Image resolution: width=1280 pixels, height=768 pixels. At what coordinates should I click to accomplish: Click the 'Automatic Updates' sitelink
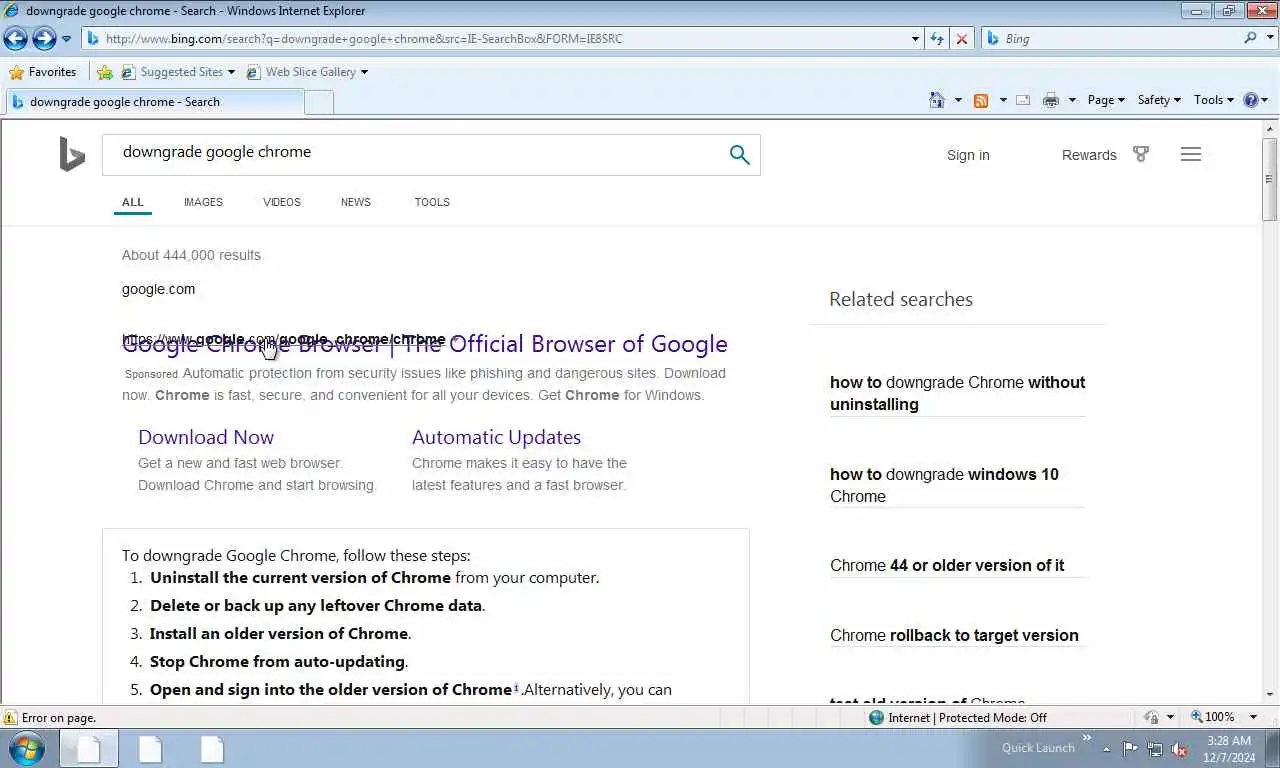tap(496, 437)
